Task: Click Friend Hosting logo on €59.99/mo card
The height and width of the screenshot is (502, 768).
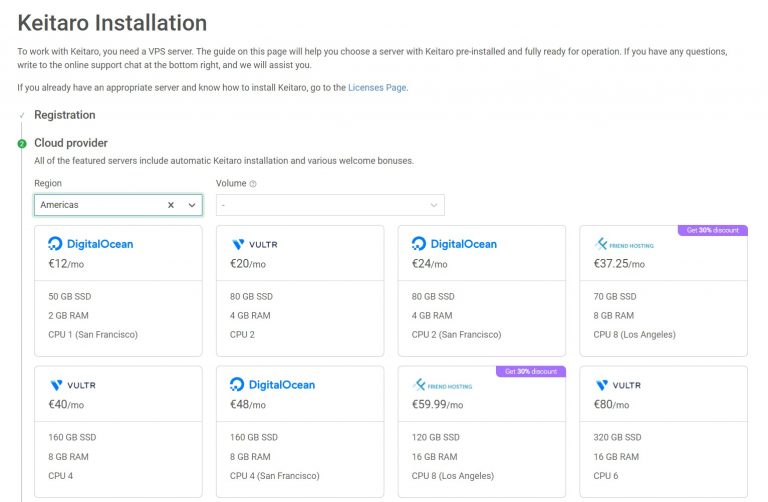Action: (442, 385)
